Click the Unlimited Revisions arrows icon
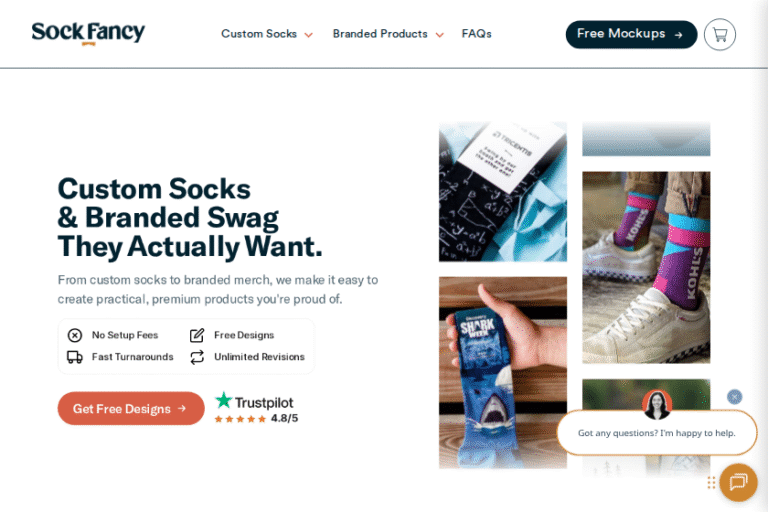 tap(197, 357)
